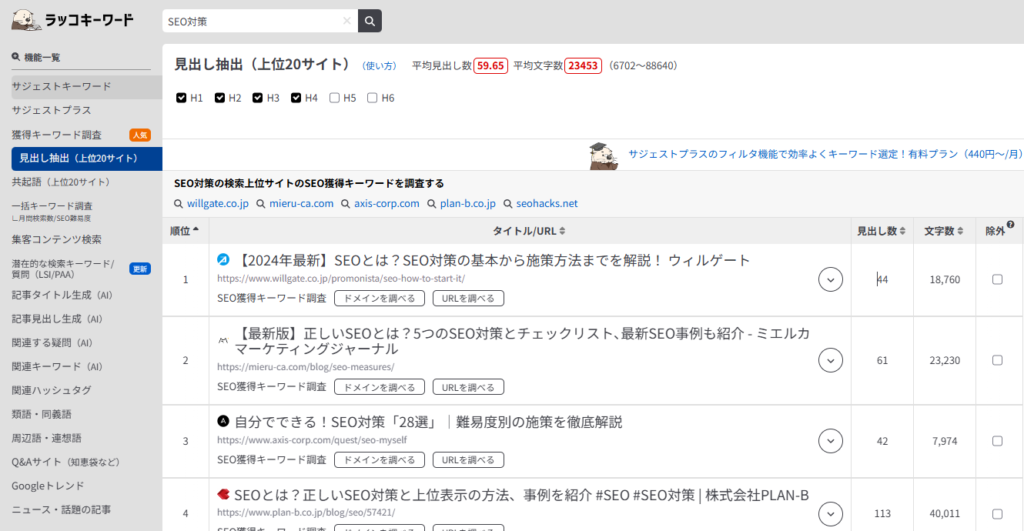Sort by the タイトル/URL column header
Viewport: 1024px width, 531px height.
[x=529, y=231]
